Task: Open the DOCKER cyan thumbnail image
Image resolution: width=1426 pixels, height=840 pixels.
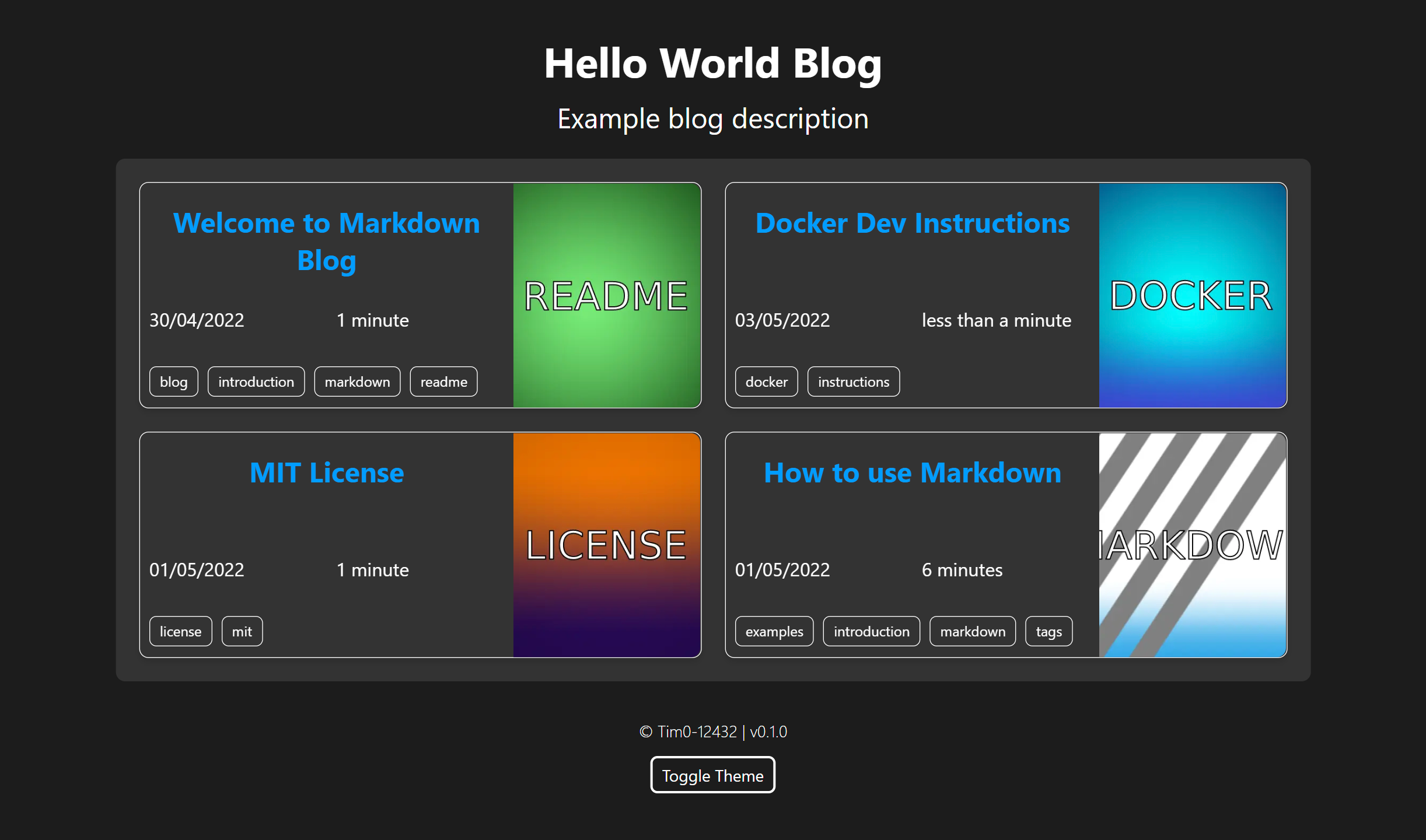Action: pyautogui.click(x=1192, y=295)
